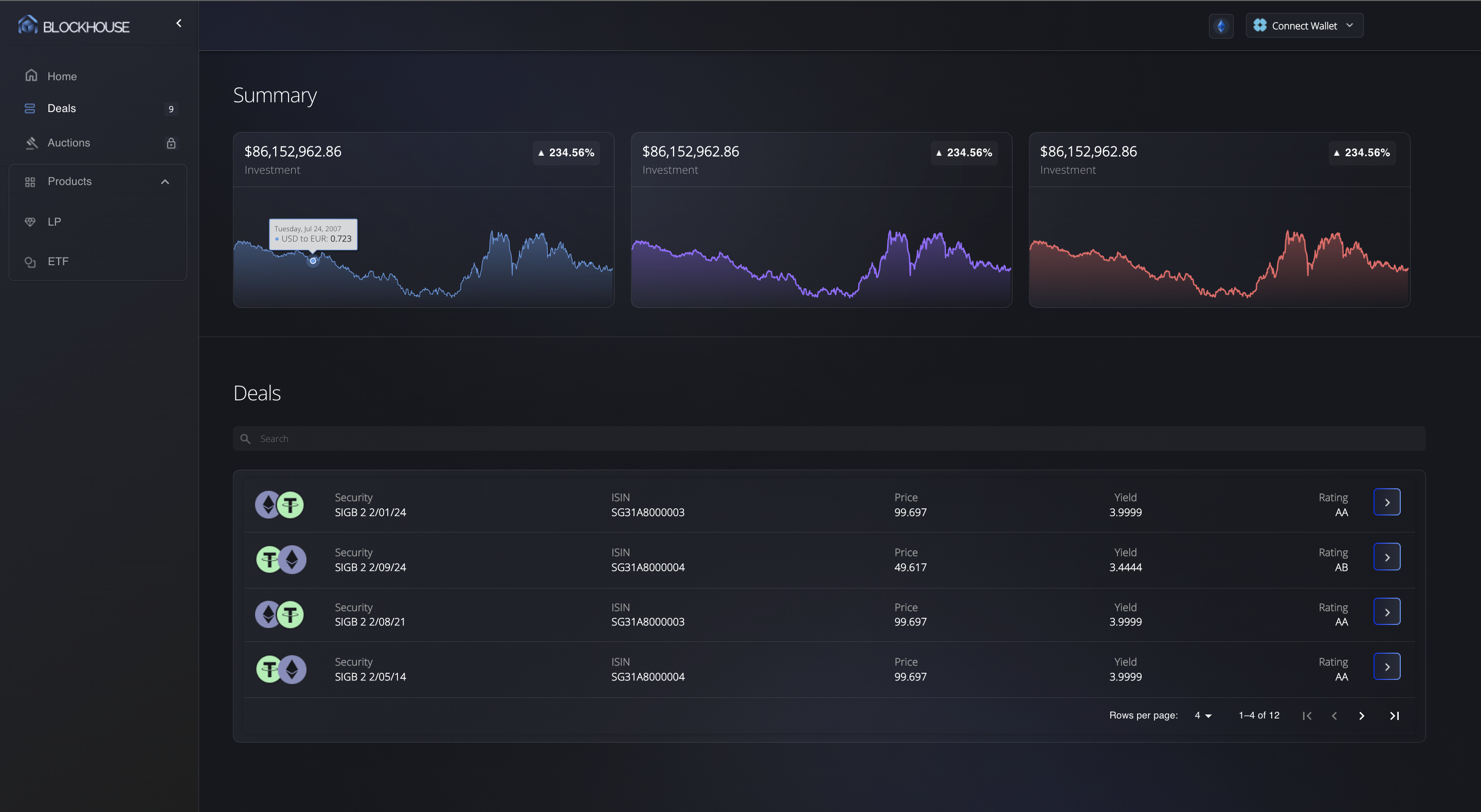The image size is (1481, 812).
Task: Open the Connect Wallet dropdown
Action: [1304, 26]
